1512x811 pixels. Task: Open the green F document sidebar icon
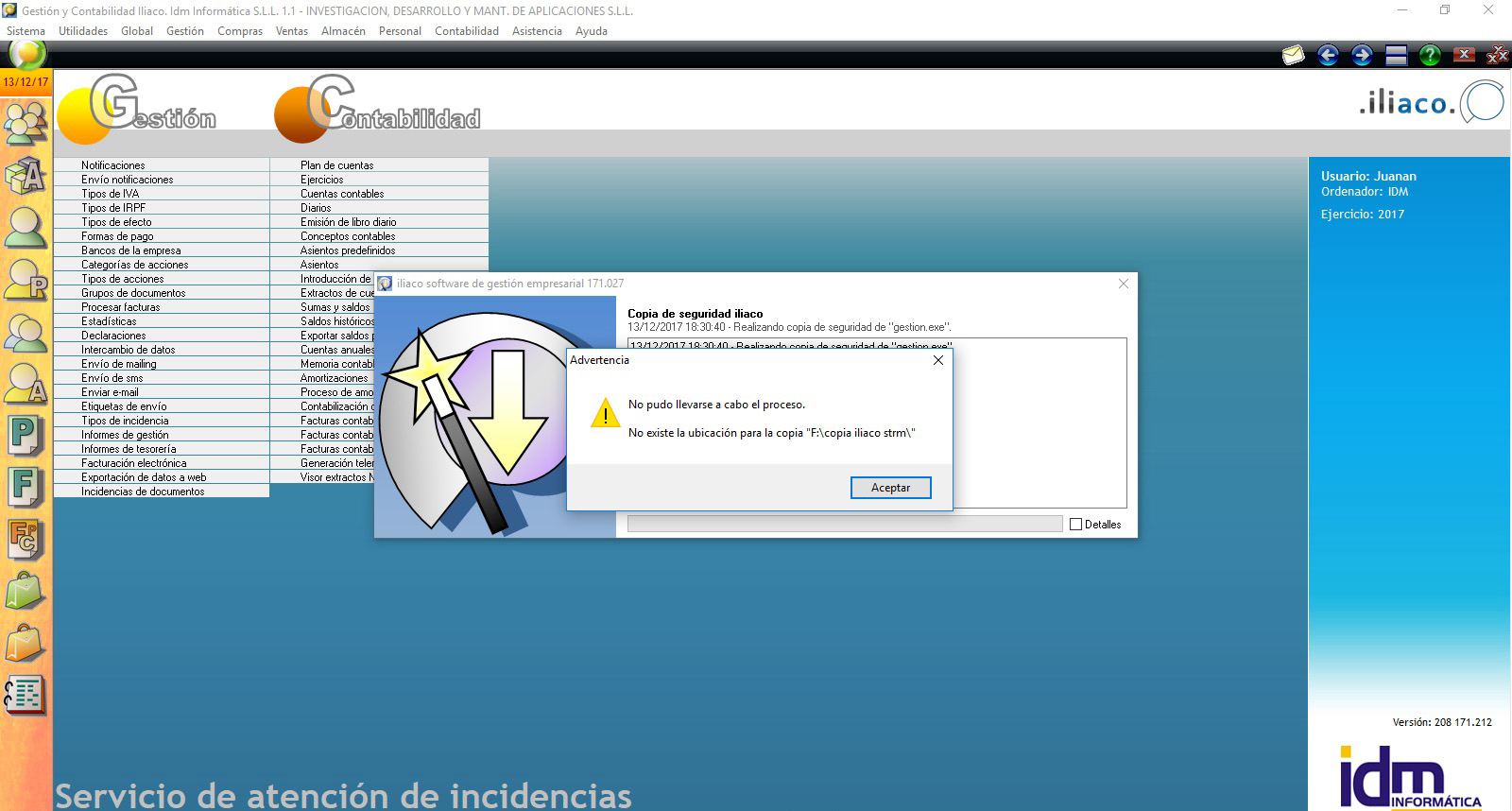click(x=26, y=488)
